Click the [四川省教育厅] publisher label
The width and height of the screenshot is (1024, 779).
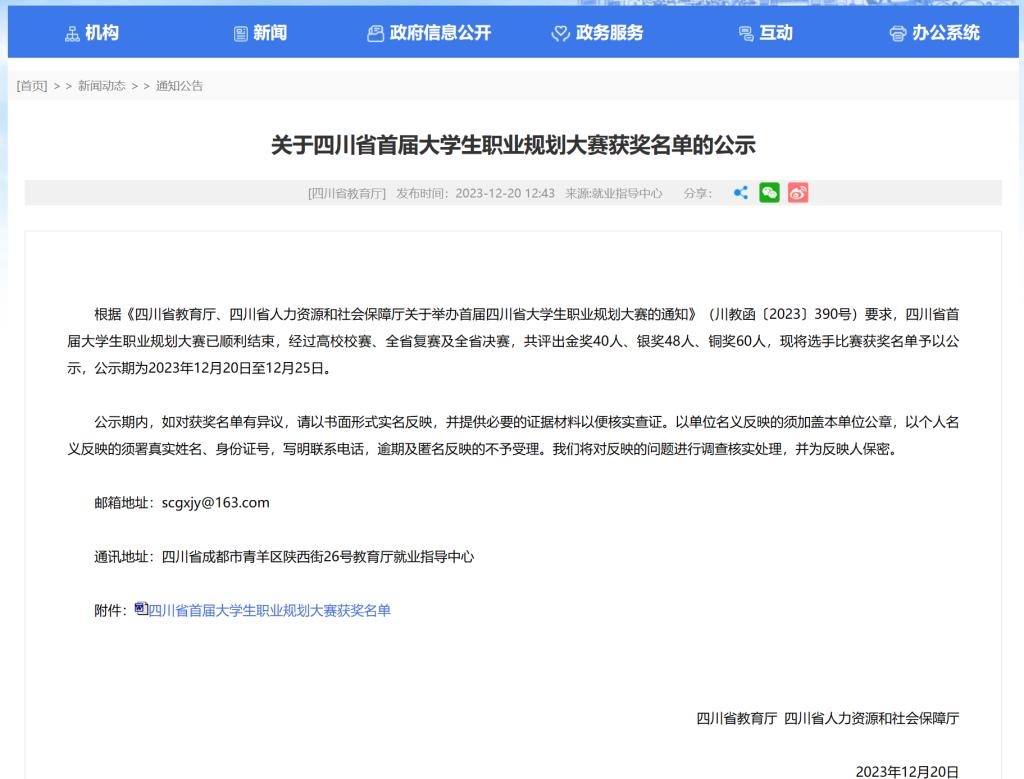pos(347,193)
